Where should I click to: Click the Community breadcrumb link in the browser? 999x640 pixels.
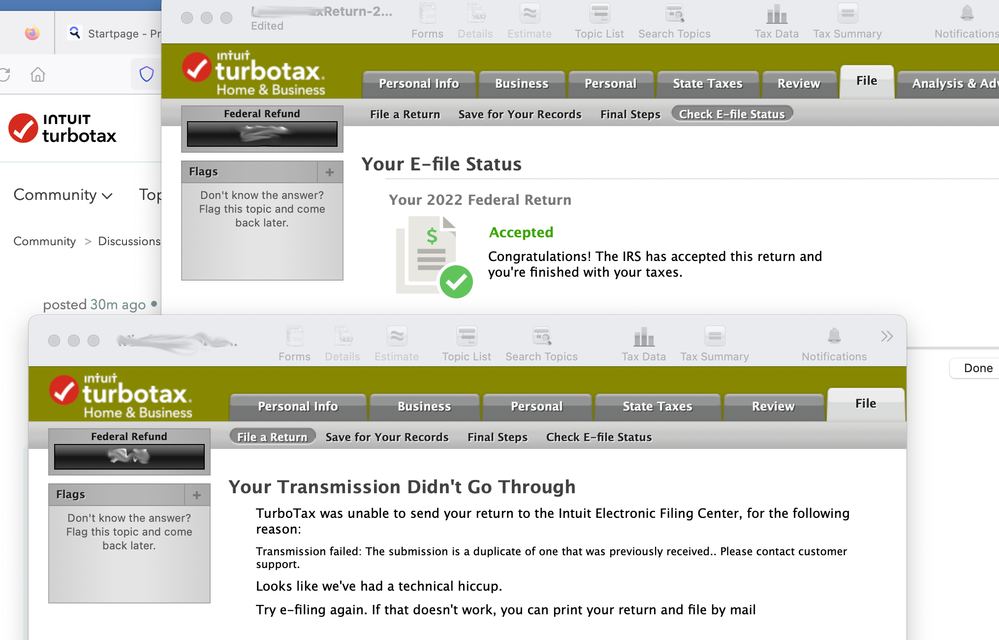(45, 241)
